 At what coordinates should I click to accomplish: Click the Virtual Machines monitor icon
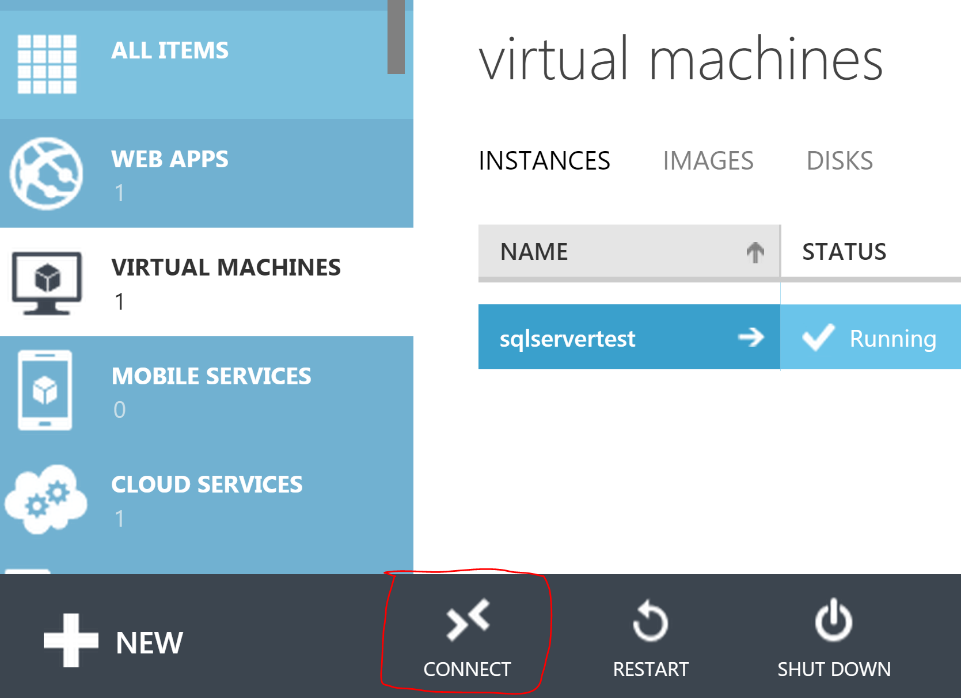[47, 283]
